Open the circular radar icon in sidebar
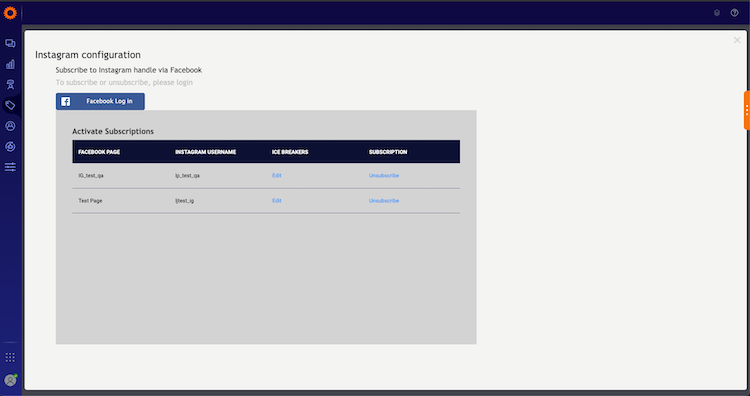The height and width of the screenshot is (396, 750). [x=10, y=146]
